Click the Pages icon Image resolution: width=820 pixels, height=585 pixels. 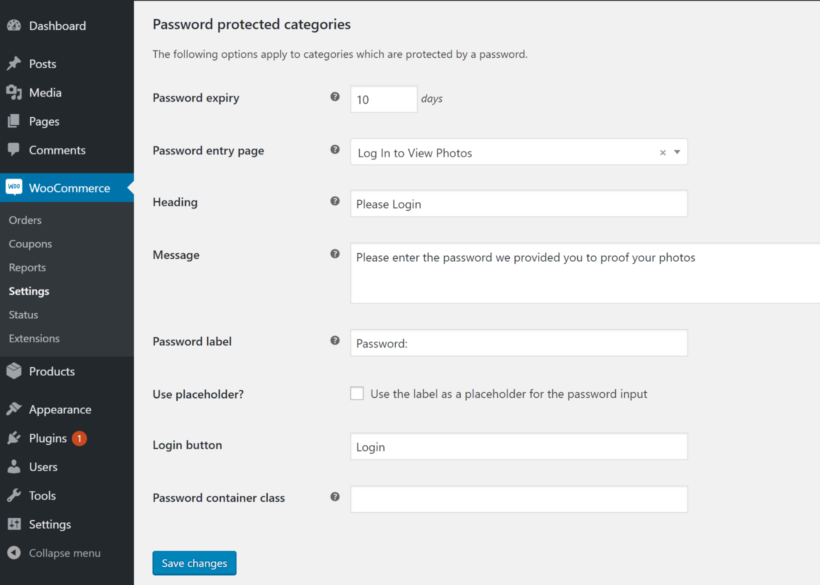click(14, 121)
